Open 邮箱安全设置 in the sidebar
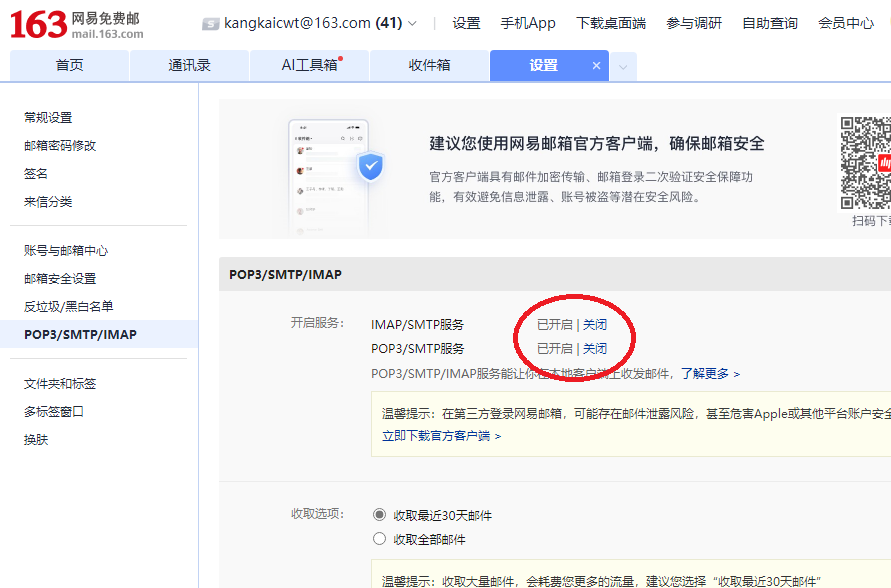Image resolution: width=891 pixels, height=588 pixels. tap(60, 279)
